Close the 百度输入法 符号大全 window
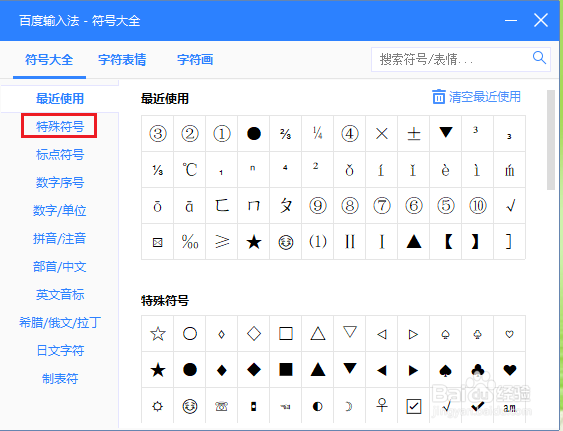Viewport: 563px width, 431px height. 541,20
